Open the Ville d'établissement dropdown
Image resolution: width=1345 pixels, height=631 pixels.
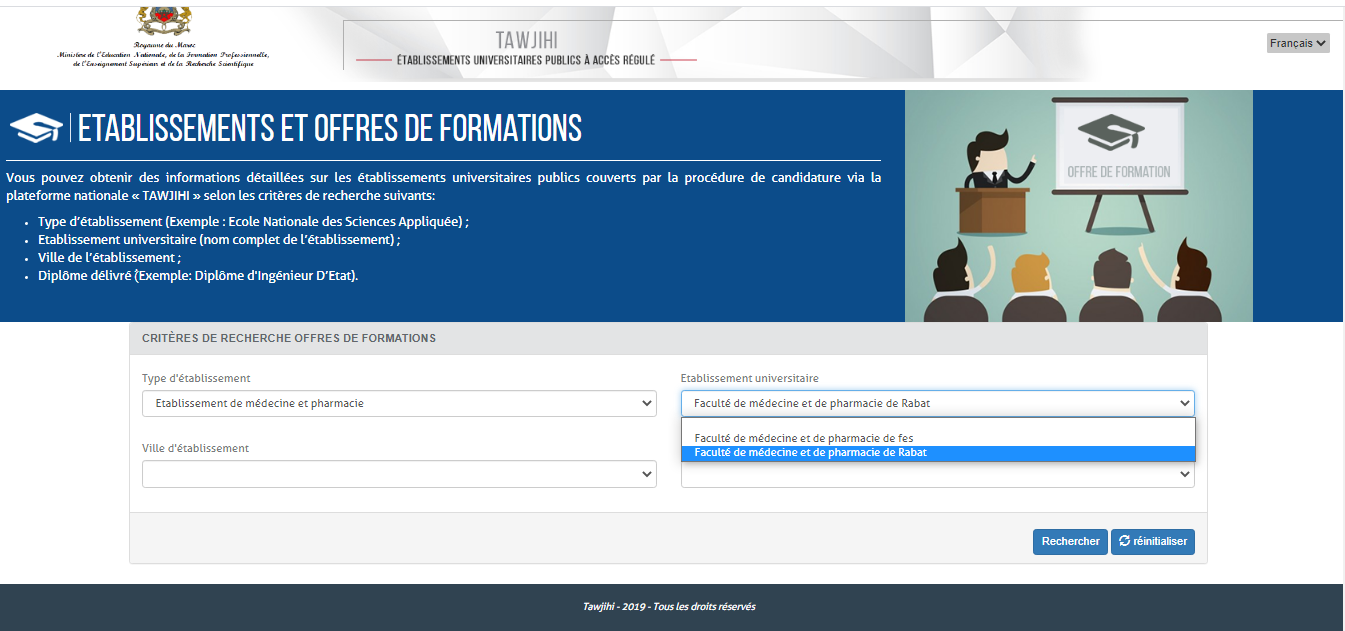pyautogui.click(x=399, y=474)
